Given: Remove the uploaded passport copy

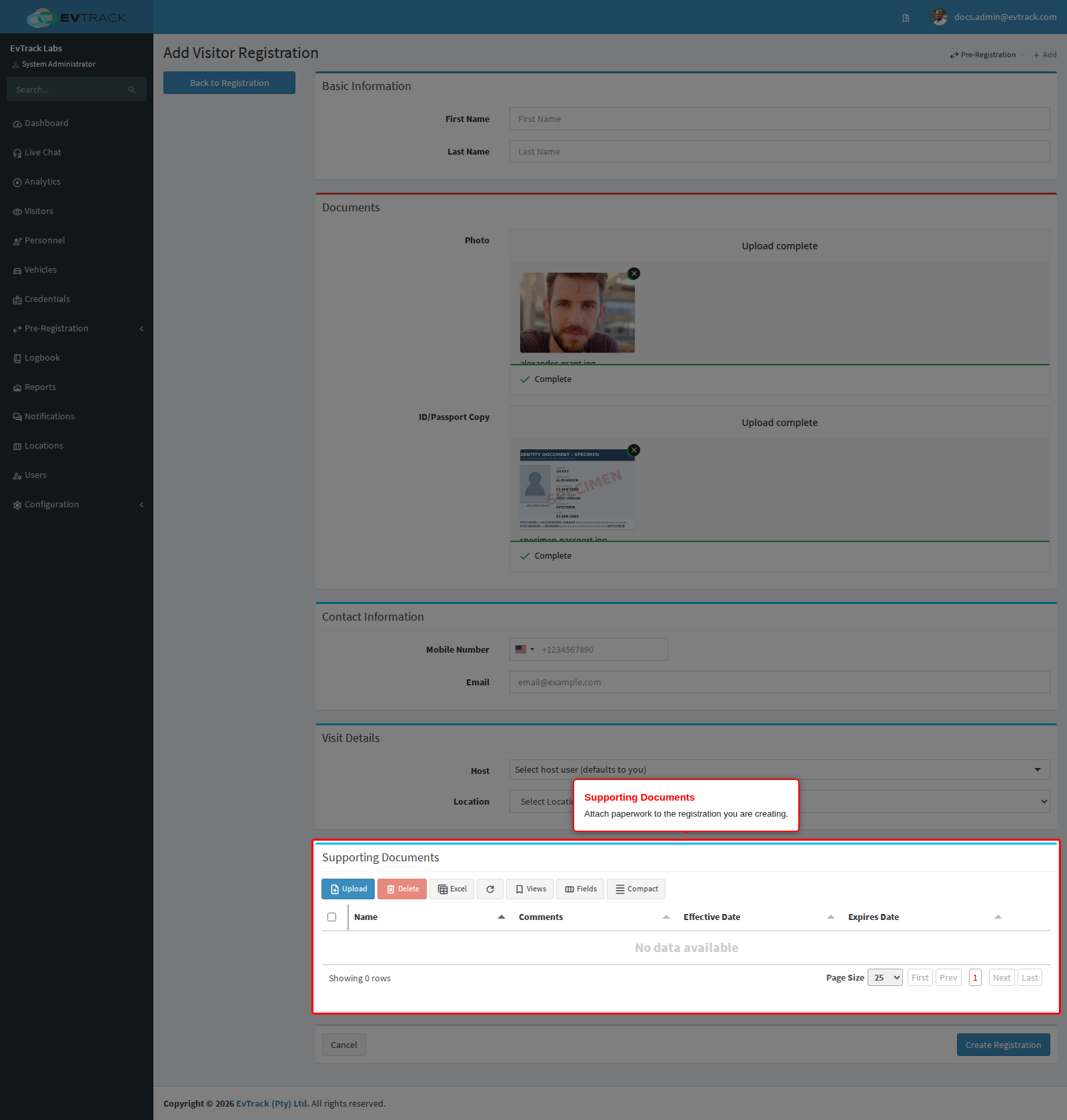Looking at the screenshot, I should pyautogui.click(x=634, y=450).
